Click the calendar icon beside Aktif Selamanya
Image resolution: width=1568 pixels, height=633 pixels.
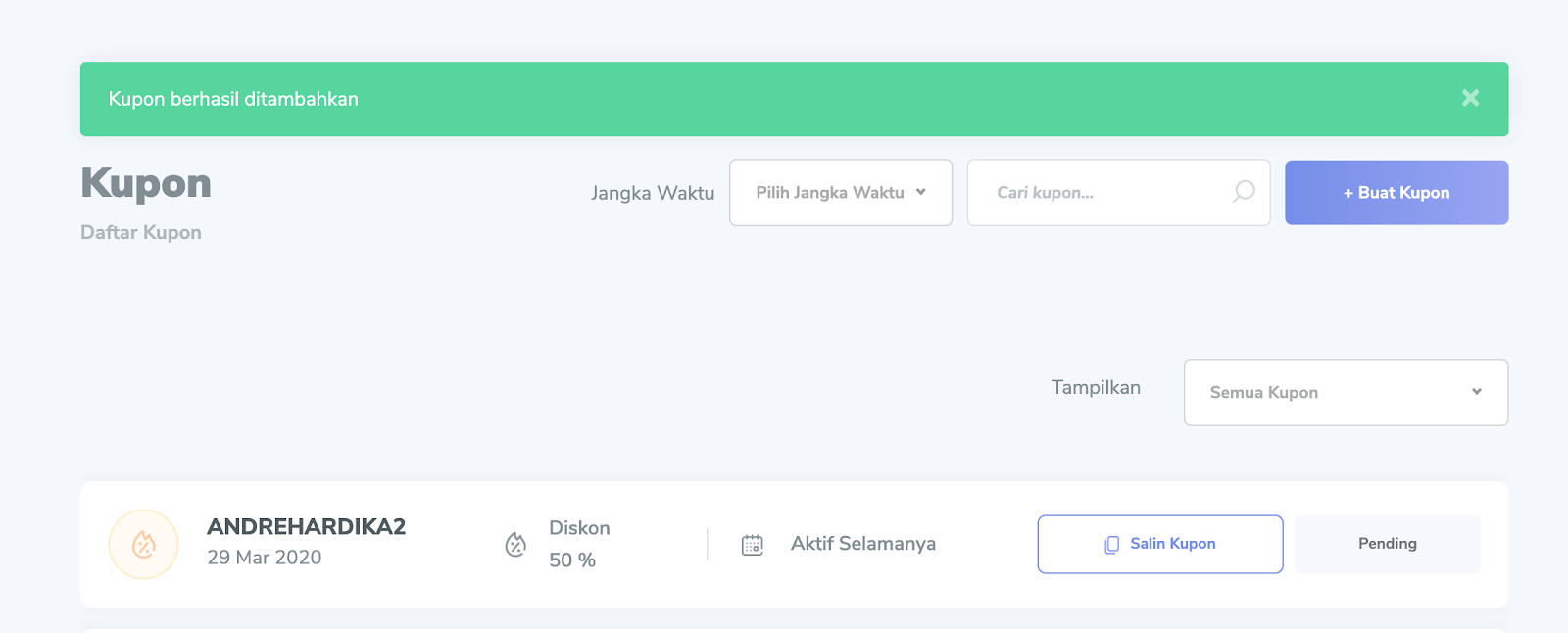pyautogui.click(x=753, y=545)
